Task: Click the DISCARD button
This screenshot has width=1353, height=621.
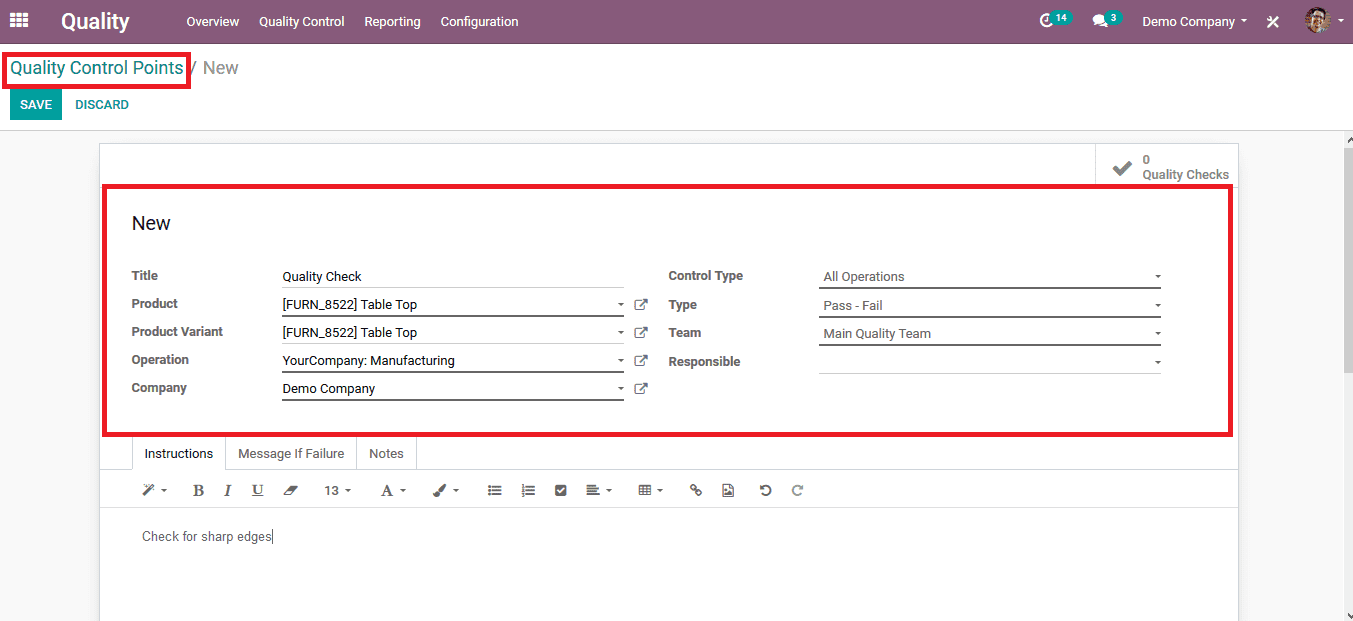Action: pyautogui.click(x=102, y=105)
